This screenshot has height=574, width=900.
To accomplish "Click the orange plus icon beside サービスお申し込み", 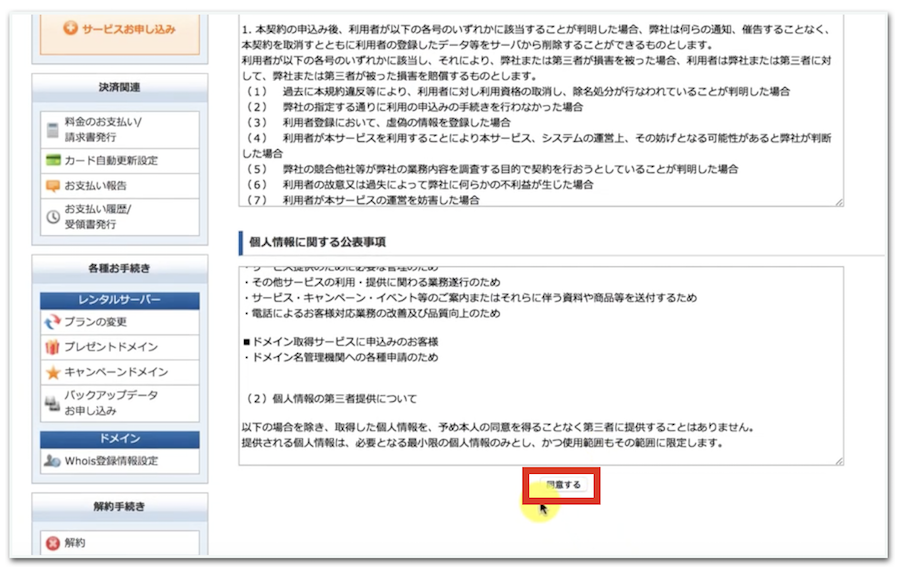I will coord(71,28).
